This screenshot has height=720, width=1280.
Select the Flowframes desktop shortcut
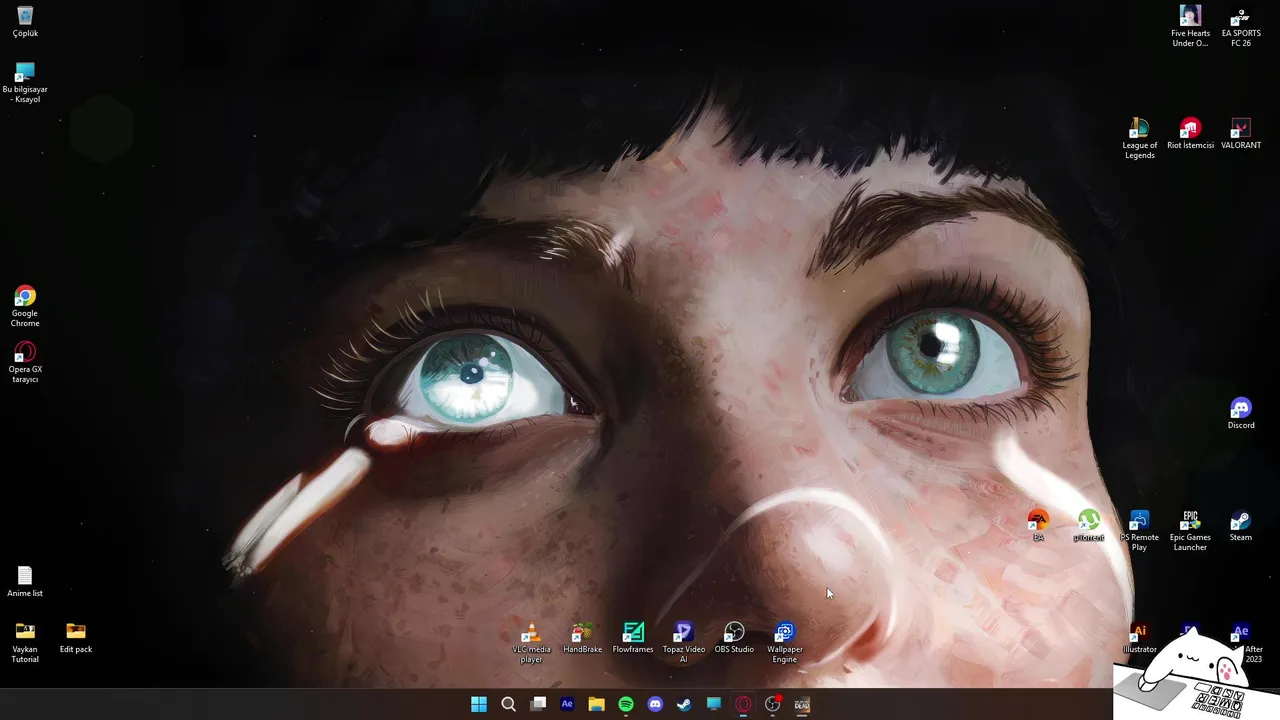(633, 637)
